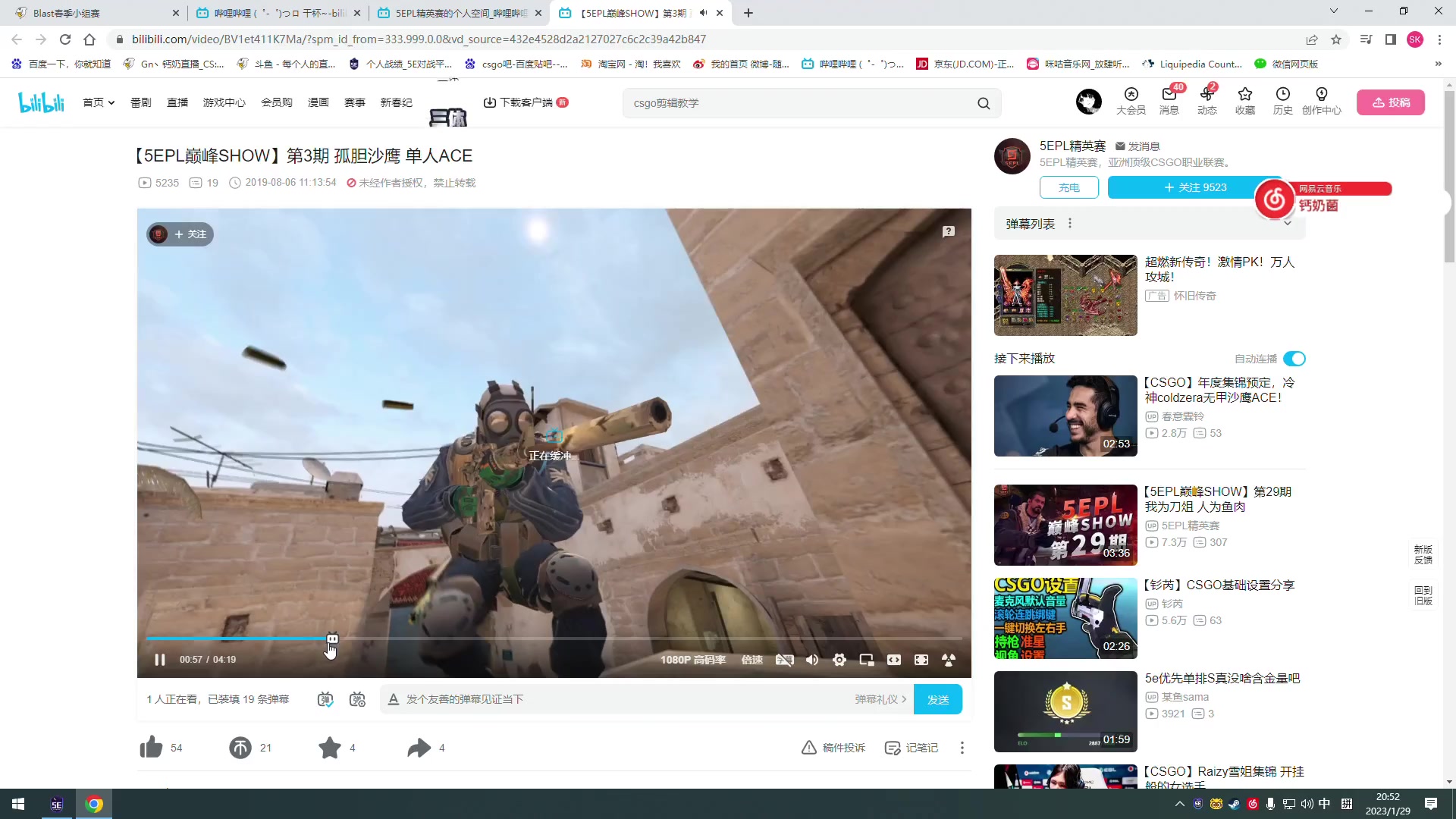Open 新版反馈 side button
Image resolution: width=1456 pixels, height=819 pixels.
[x=1423, y=554]
